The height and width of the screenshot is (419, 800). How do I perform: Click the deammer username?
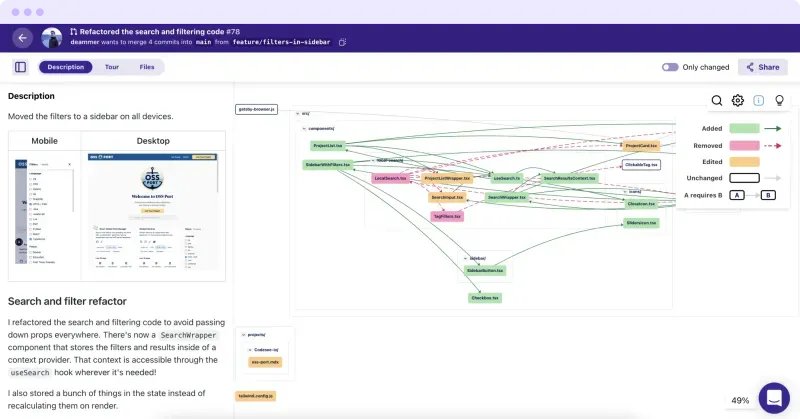[85, 42]
